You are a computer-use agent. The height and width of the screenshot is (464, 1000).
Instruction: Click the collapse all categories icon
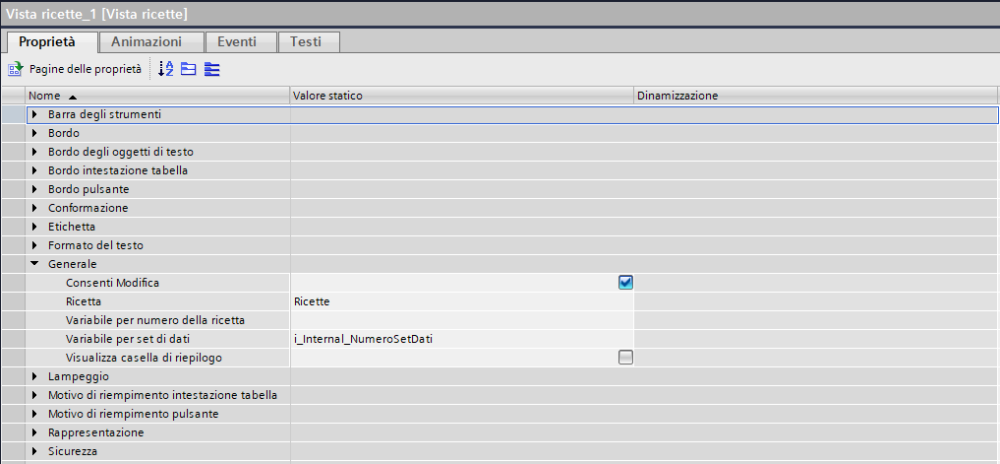click(x=188, y=69)
